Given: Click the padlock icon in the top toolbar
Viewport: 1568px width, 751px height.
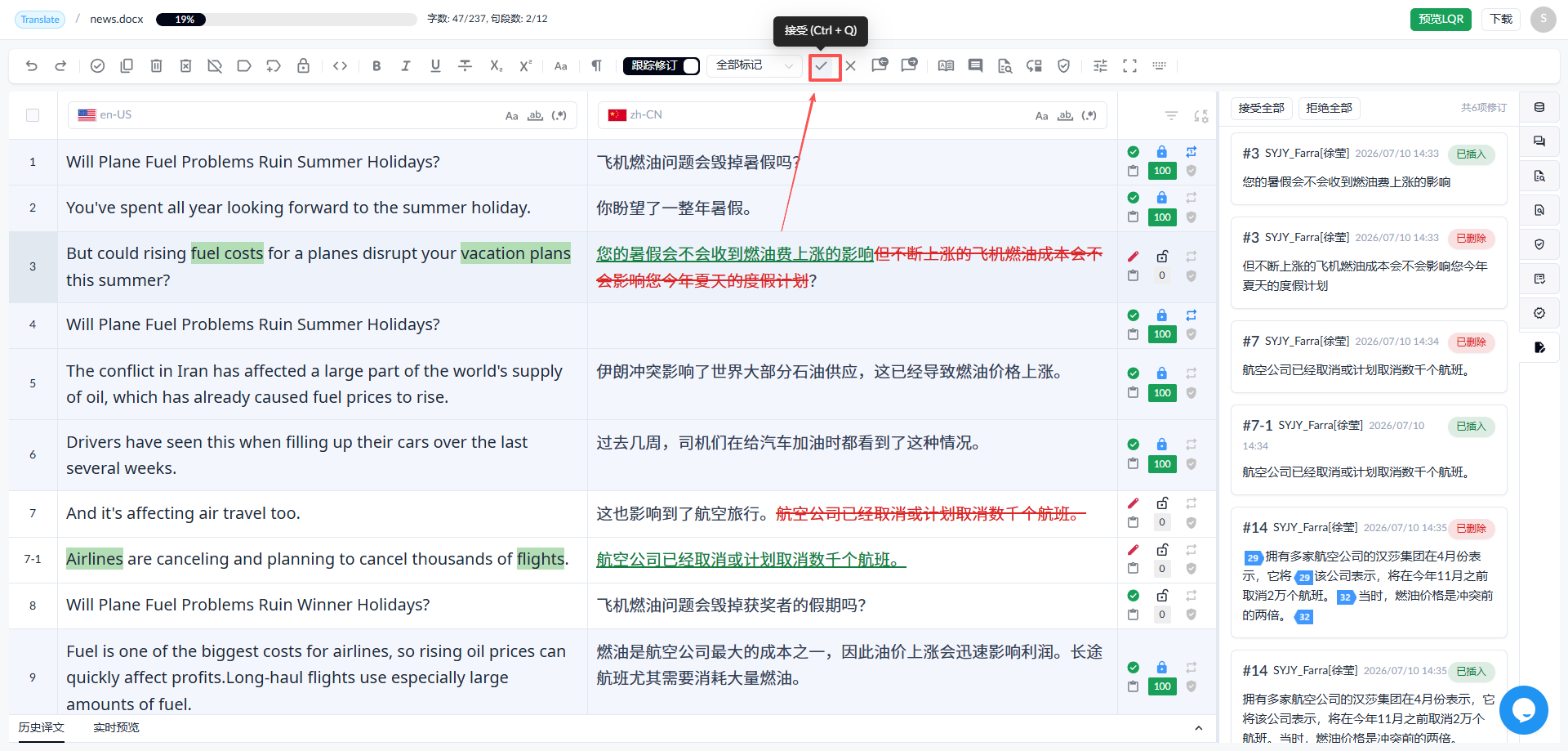Looking at the screenshot, I should coord(303,66).
